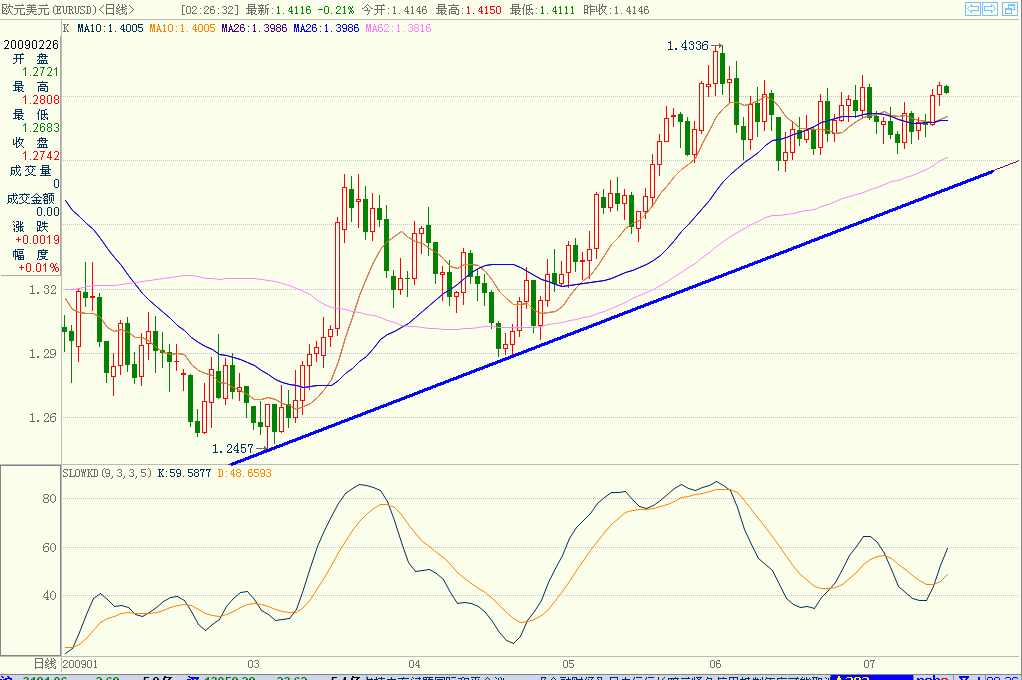Click the 涨跌 value +0.0019
1022x680 pixels.
[37, 240]
